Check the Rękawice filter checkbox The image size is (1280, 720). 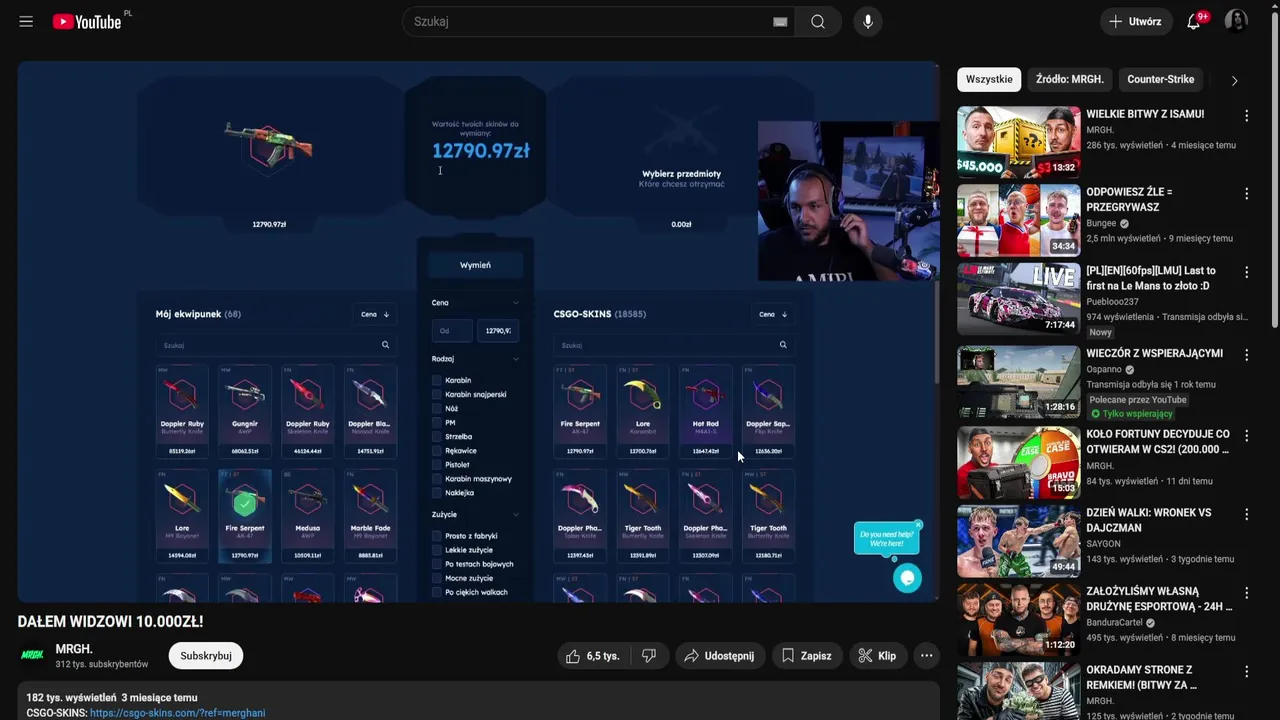click(437, 450)
